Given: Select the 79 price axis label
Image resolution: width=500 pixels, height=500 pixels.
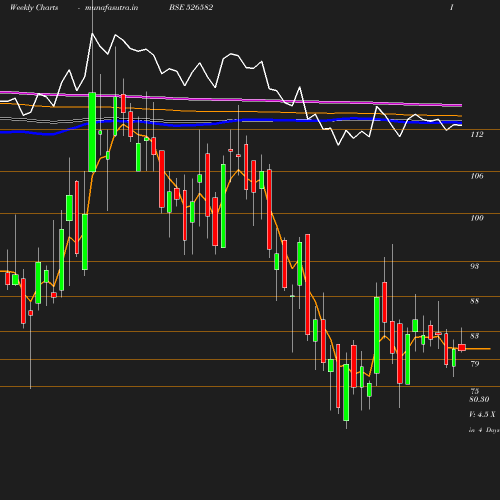Looking at the screenshot, I should pos(475,364).
